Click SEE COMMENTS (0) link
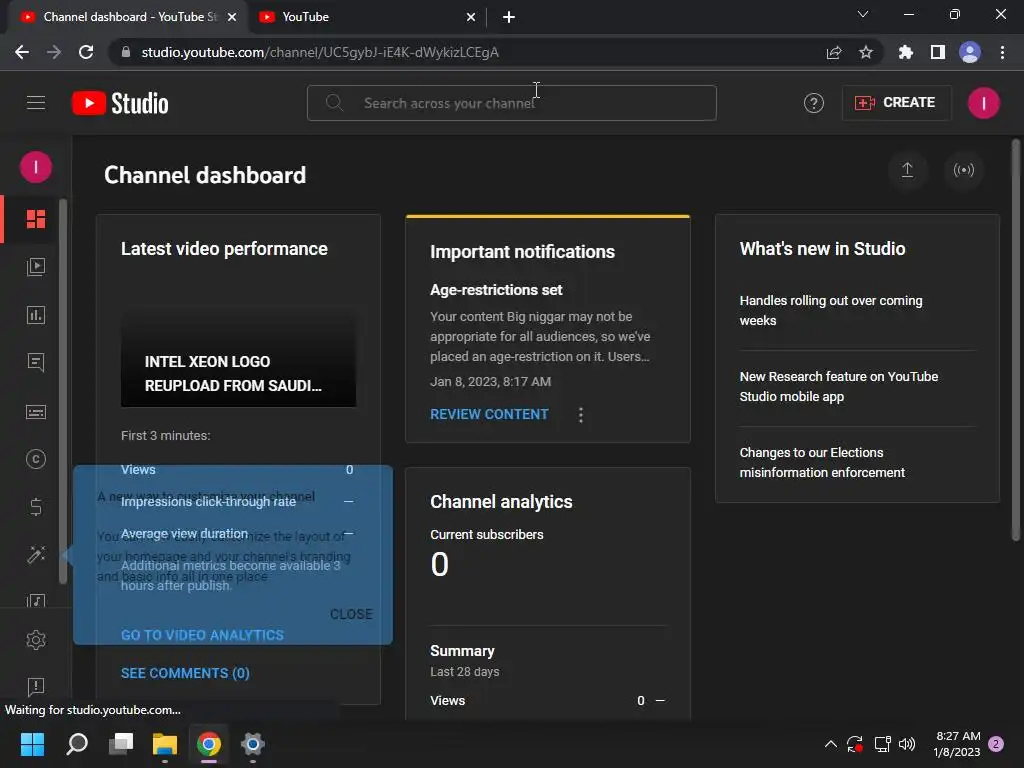 185,673
